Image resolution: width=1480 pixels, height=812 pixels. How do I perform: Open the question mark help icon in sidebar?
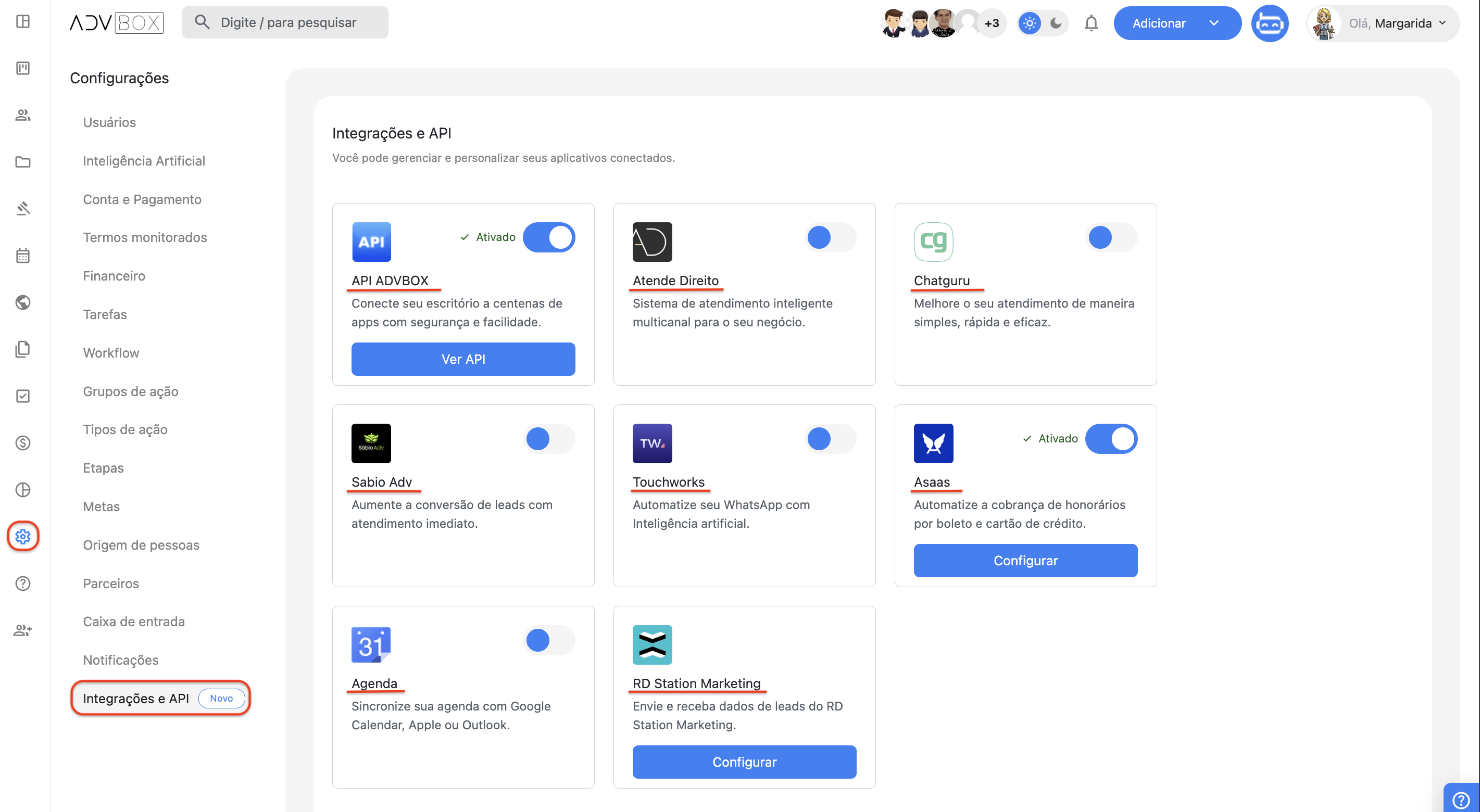pos(23,583)
